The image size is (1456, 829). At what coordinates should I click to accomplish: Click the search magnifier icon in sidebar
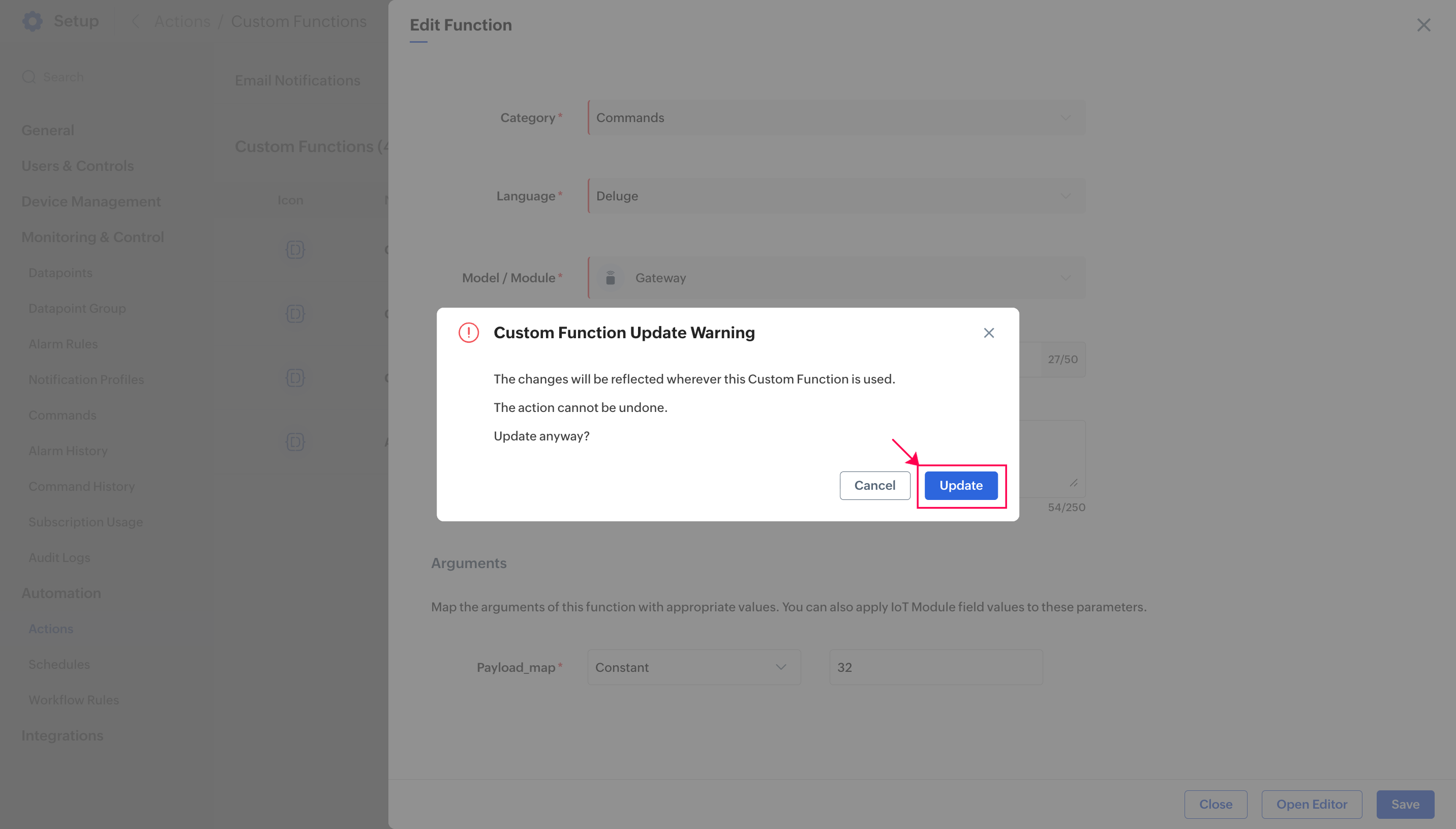coord(28,77)
